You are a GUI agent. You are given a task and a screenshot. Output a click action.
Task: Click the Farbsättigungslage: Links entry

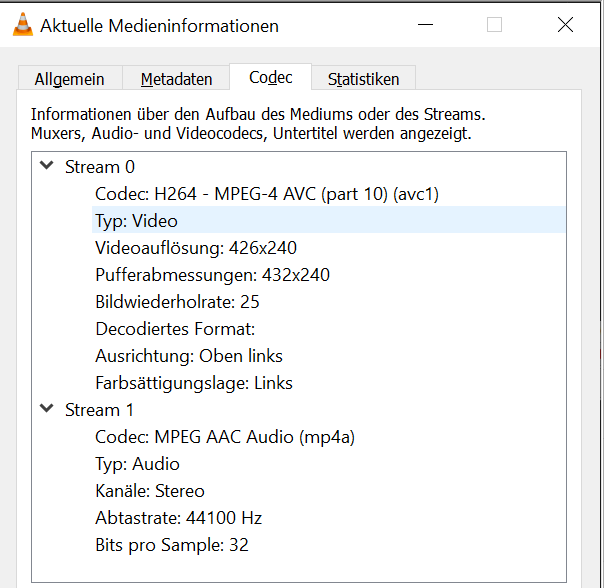point(194,383)
